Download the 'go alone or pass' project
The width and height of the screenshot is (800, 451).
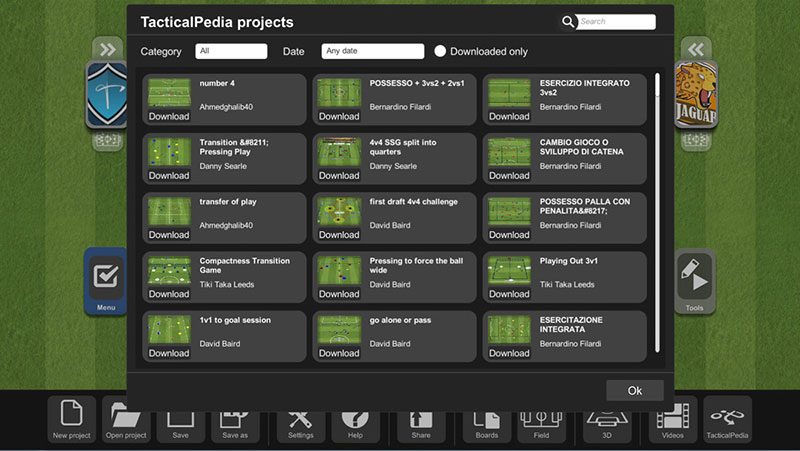tap(339, 353)
